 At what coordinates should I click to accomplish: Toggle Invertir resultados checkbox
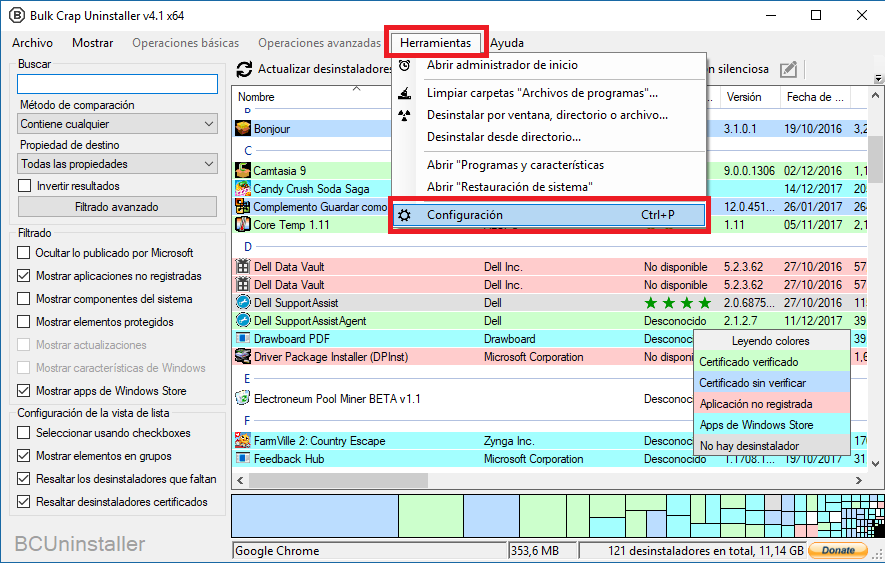[24, 186]
